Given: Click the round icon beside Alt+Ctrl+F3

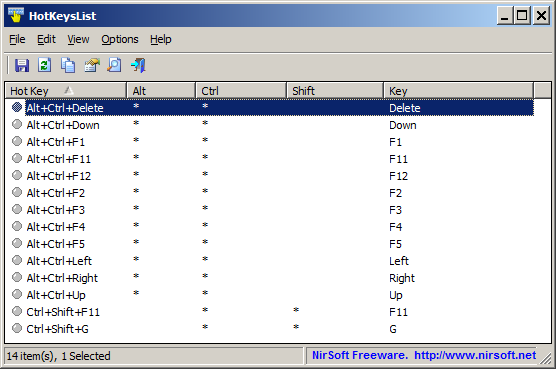Looking at the screenshot, I should (17, 209).
